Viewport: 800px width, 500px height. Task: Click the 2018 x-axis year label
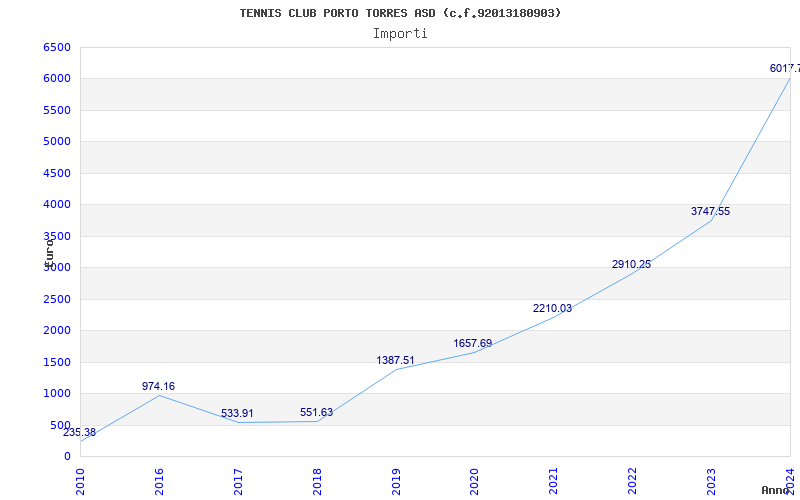coord(317,482)
